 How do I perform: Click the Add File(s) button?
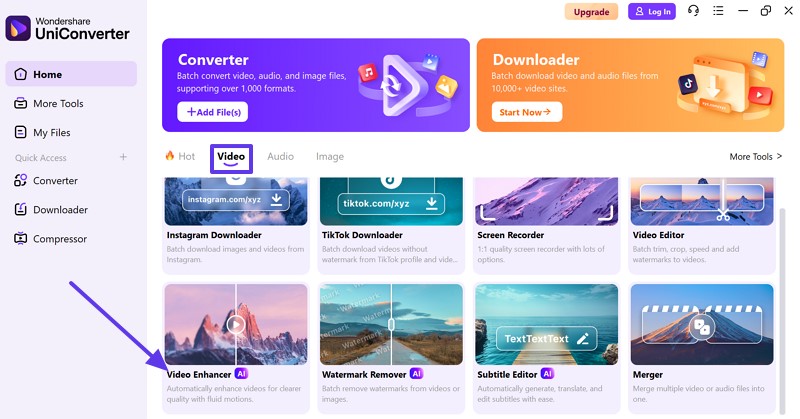pos(213,112)
